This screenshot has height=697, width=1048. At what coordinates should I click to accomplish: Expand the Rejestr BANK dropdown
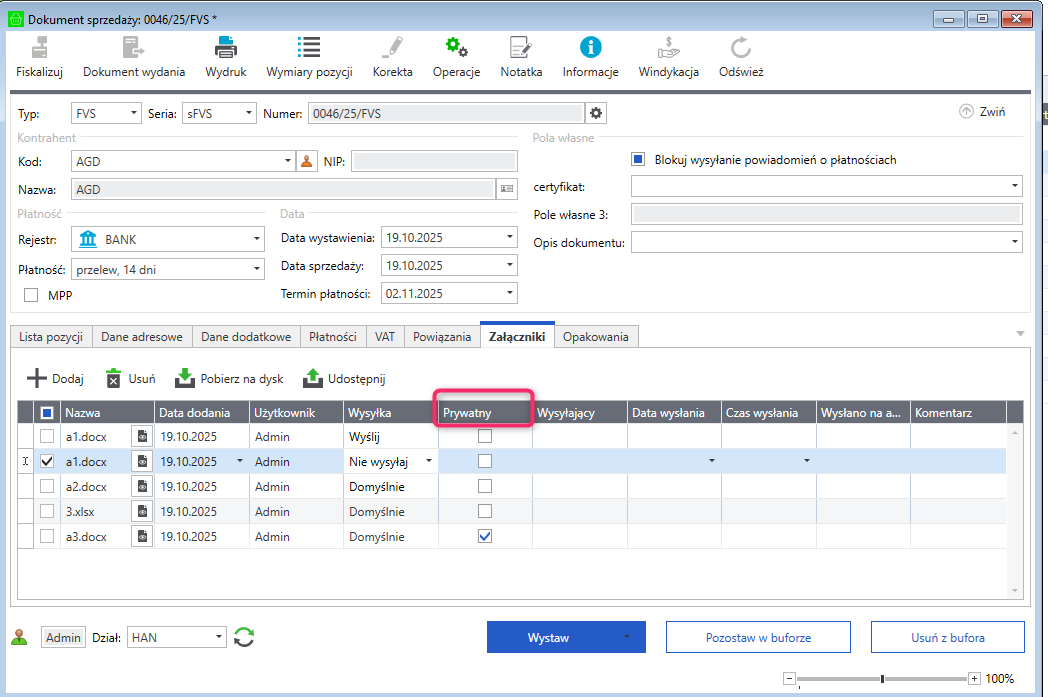[256, 240]
